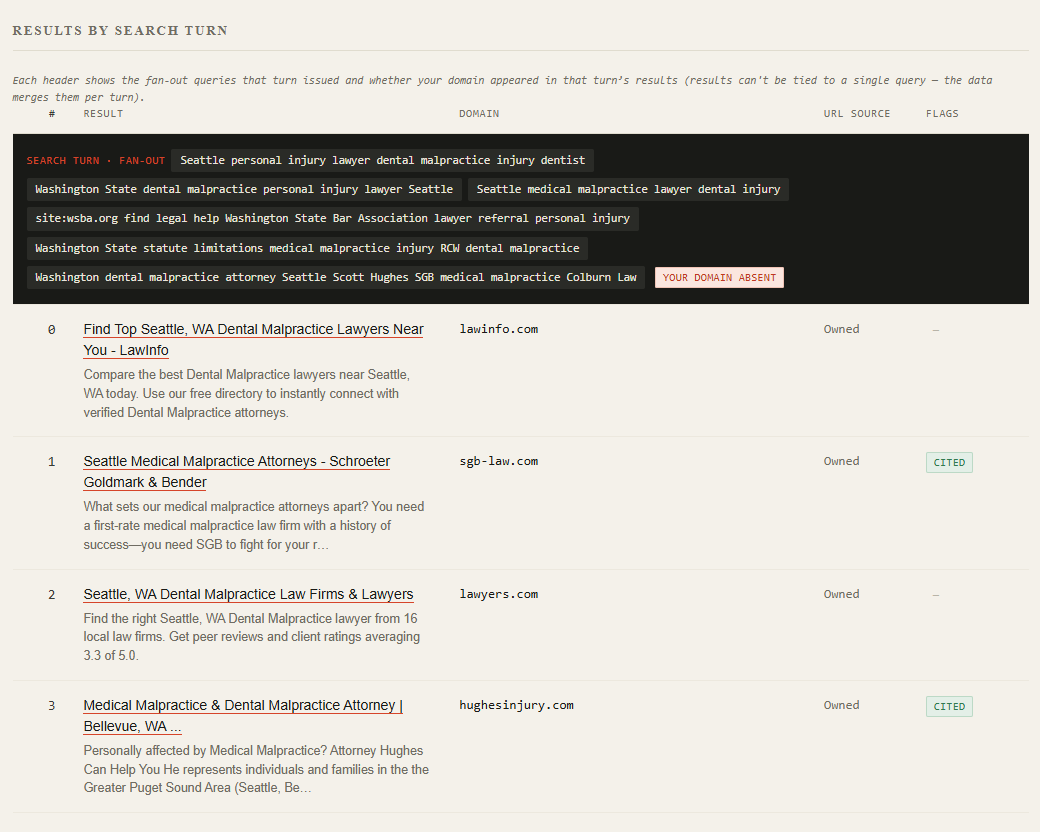The width and height of the screenshot is (1040, 832).
Task: Click 'Owned' in the sgb-law.com row
Action: coord(842,461)
